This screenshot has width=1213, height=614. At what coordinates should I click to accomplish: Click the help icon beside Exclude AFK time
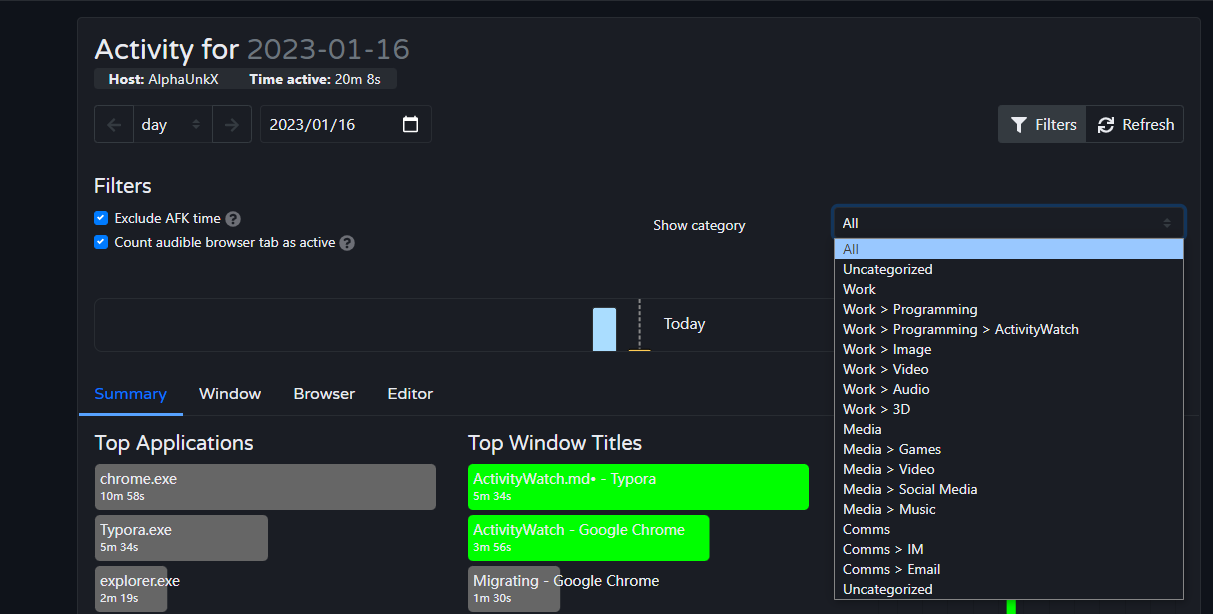coord(233,219)
